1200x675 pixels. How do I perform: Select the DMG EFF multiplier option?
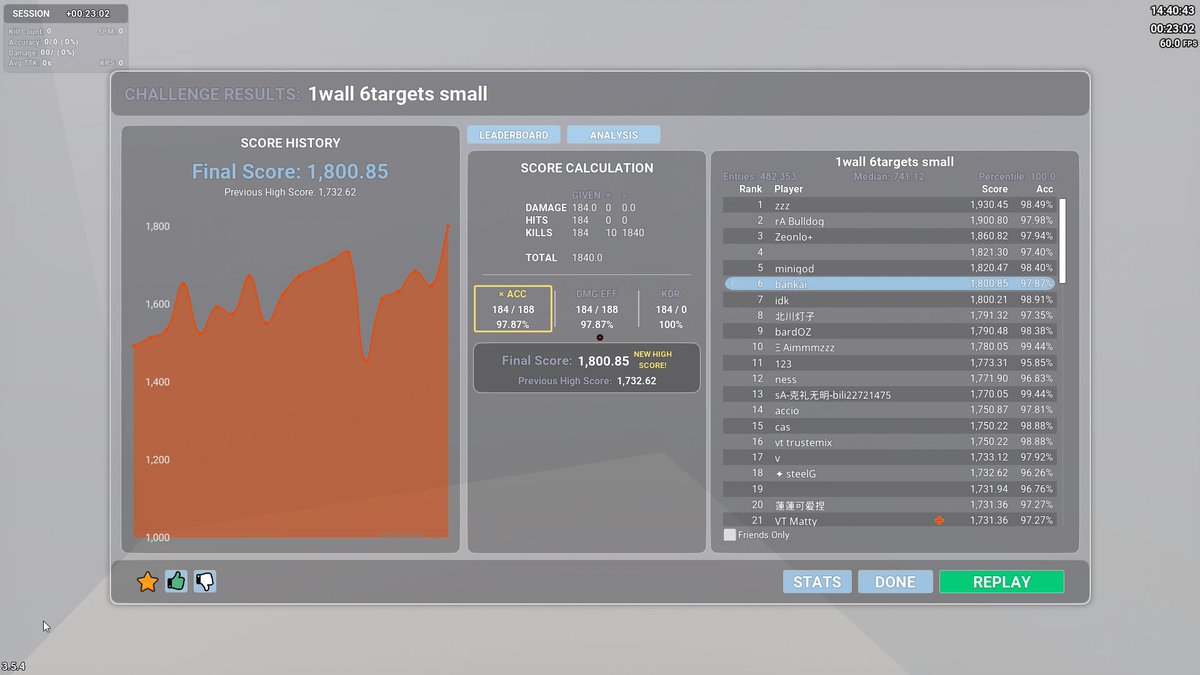(x=597, y=309)
